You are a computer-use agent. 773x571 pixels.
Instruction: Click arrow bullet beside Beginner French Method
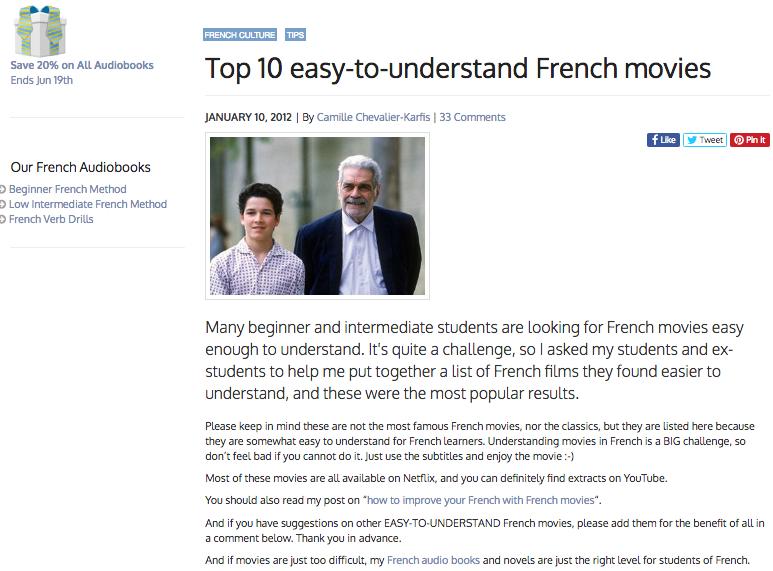point(2,189)
